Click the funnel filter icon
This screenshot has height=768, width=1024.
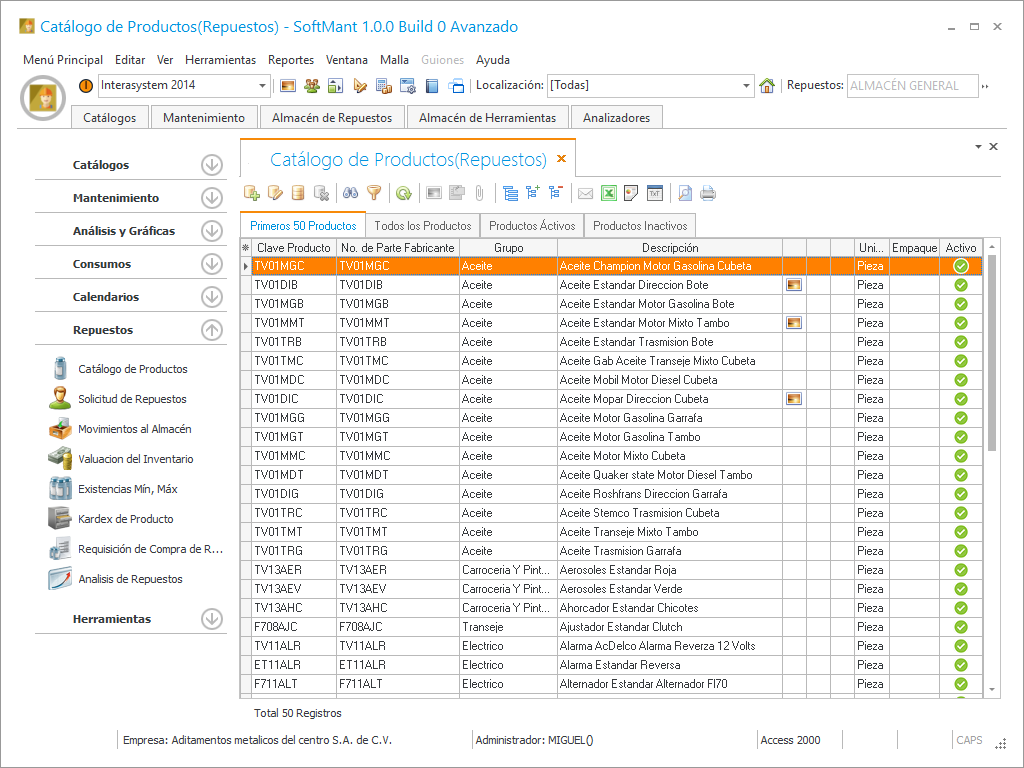pos(374,193)
